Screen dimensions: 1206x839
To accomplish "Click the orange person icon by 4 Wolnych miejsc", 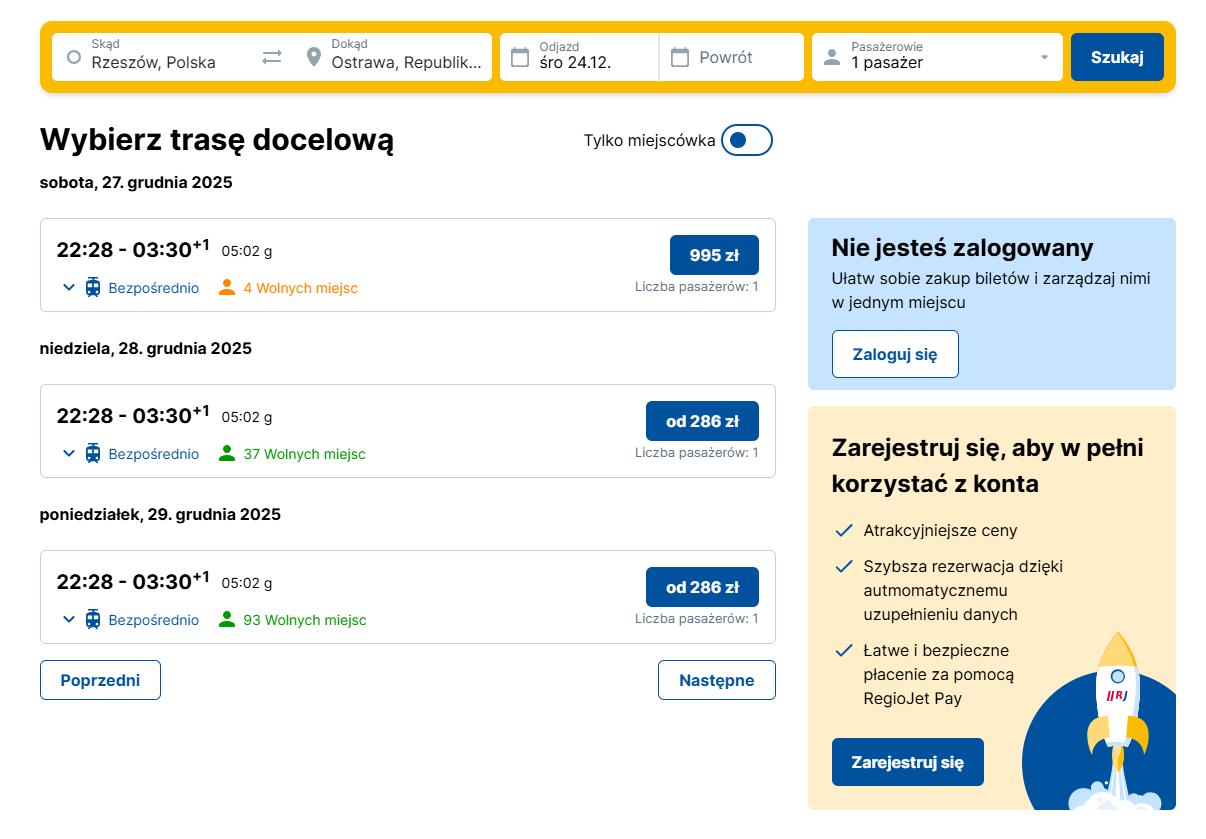I will (x=227, y=288).
